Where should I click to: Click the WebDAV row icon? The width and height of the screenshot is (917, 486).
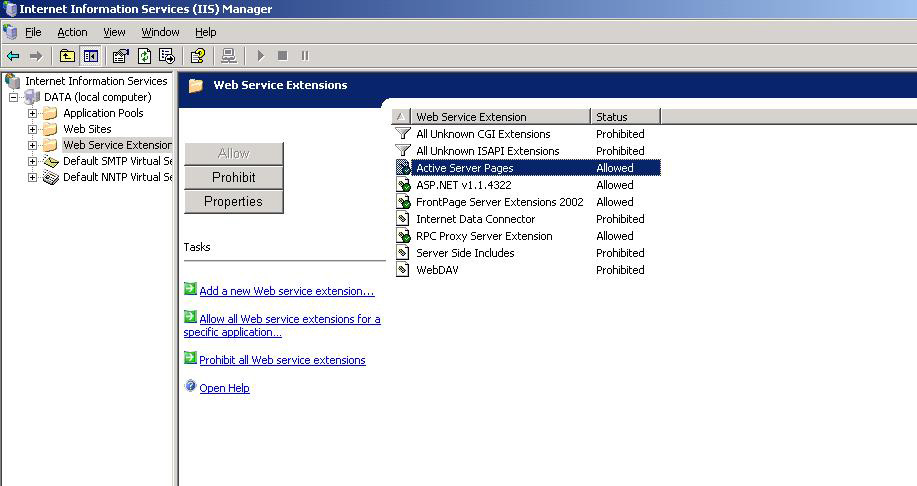click(x=402, y=270)
